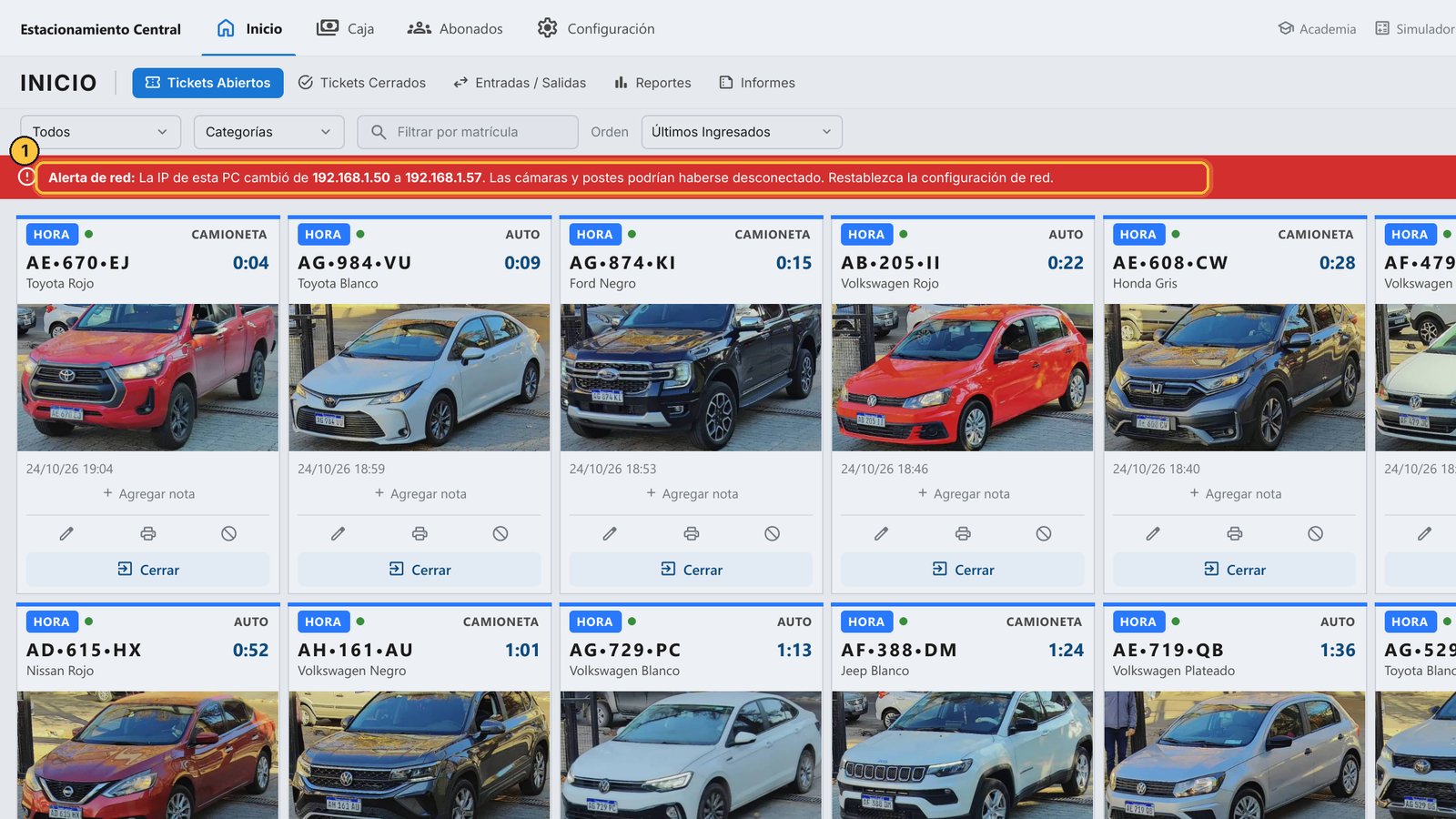The height and width of the screenshot is (819, 1456).
Task: Add a note to the AE•670•EJ ticket
Action: point(147,493)
